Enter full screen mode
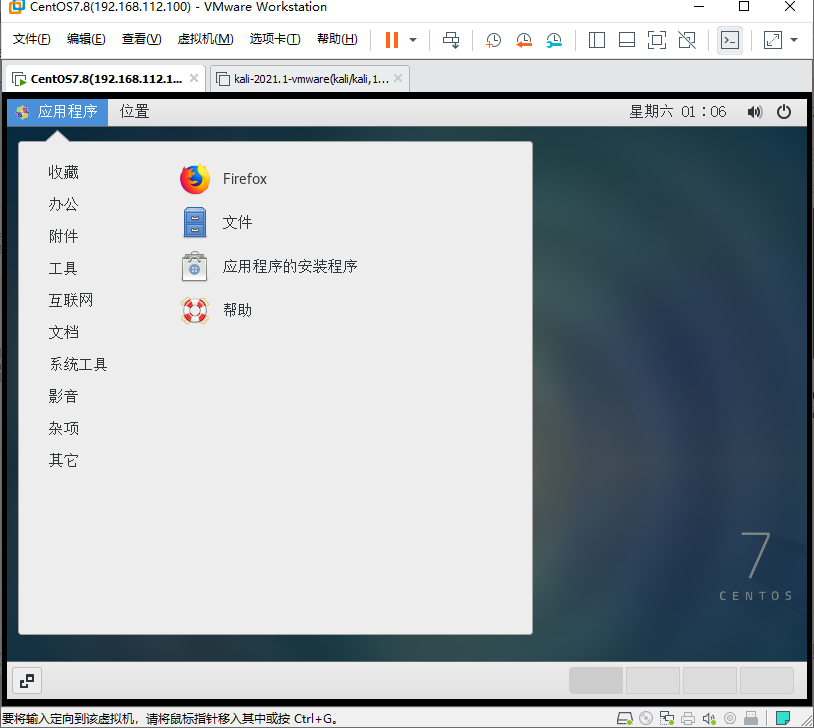 coord(657,40)
